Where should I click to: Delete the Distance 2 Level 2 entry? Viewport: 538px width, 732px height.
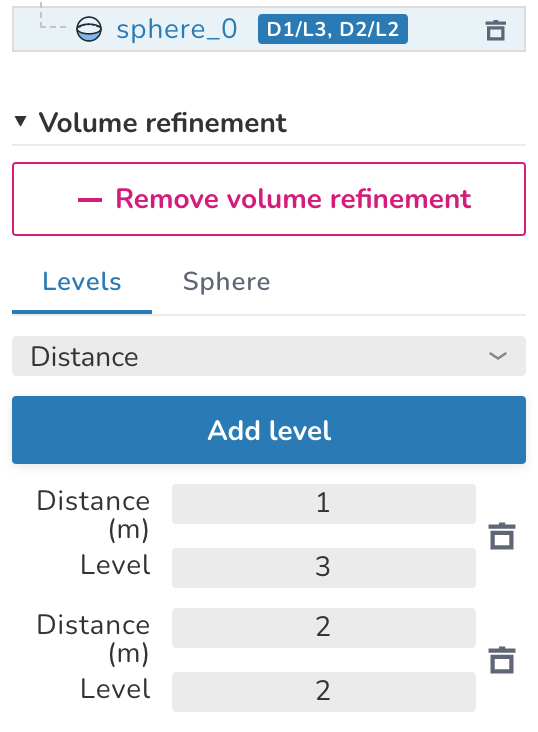click(502, 660)
